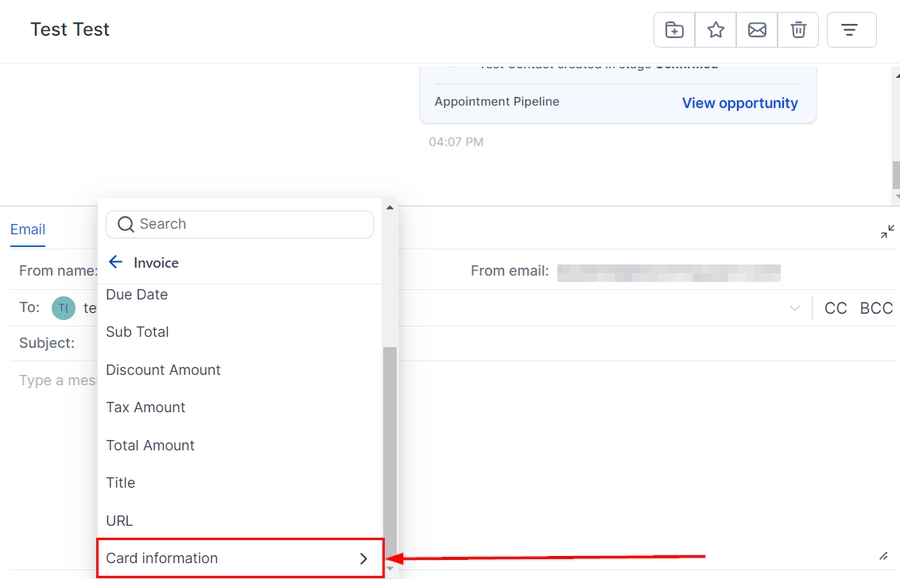Switch to the Email tab
This screenshot has width=900, height=579.
(x=28, y=229)
